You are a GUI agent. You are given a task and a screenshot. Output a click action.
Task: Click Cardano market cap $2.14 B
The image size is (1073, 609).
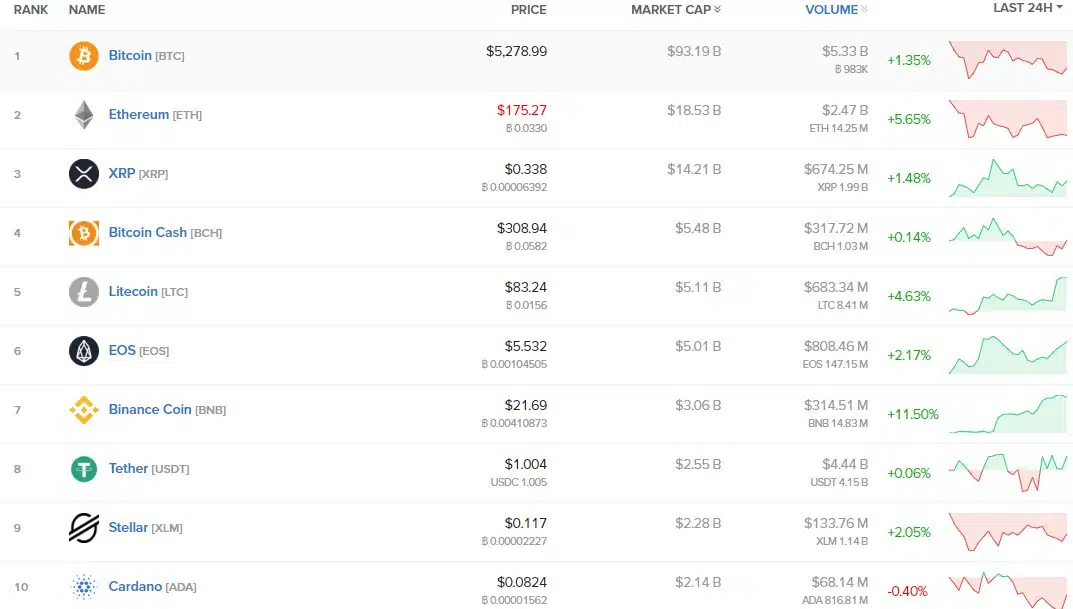pos(698,582)
